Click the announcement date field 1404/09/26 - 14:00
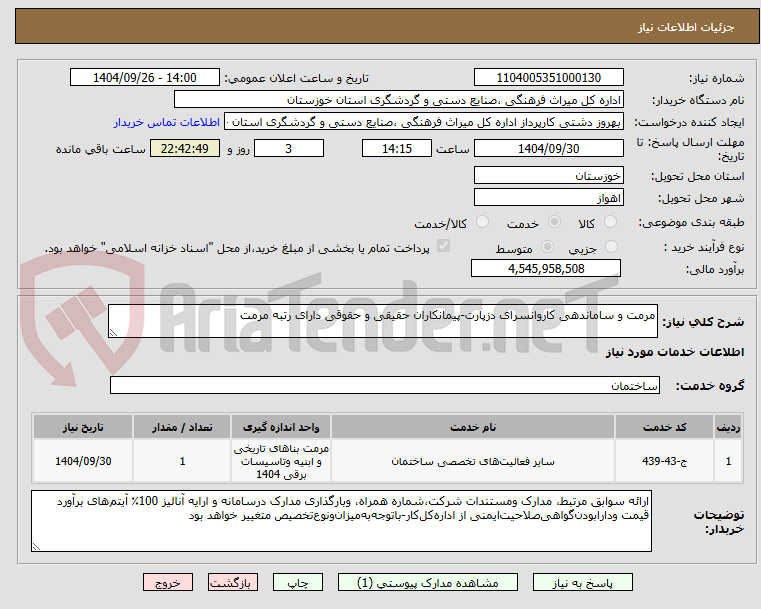Screen dimensions: 761x609 145,78
